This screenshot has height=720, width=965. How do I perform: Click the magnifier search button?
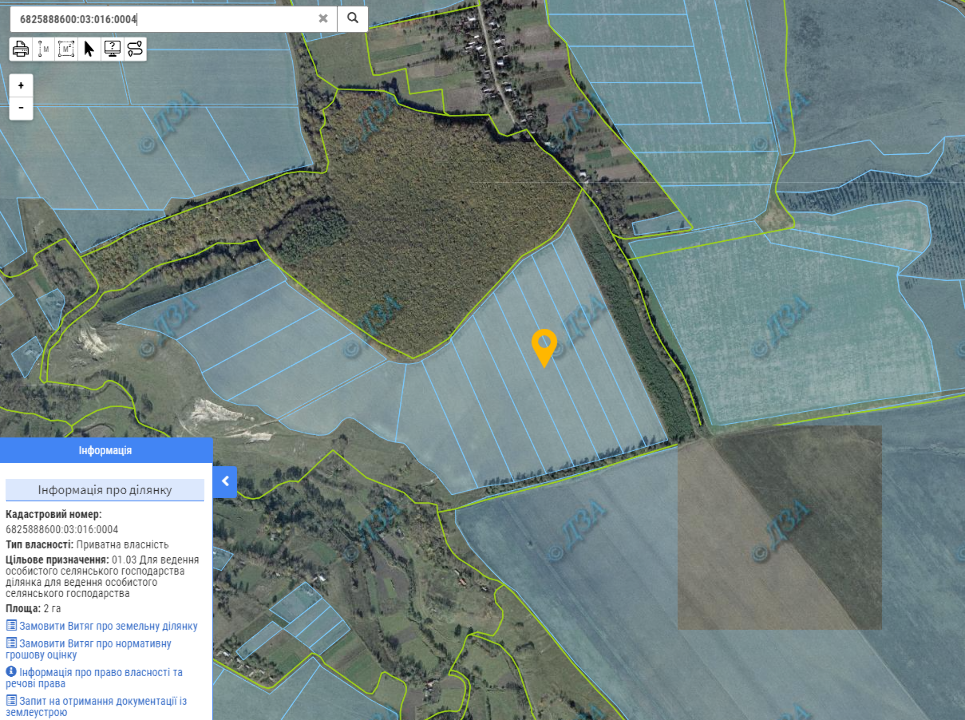coord(353,18)
